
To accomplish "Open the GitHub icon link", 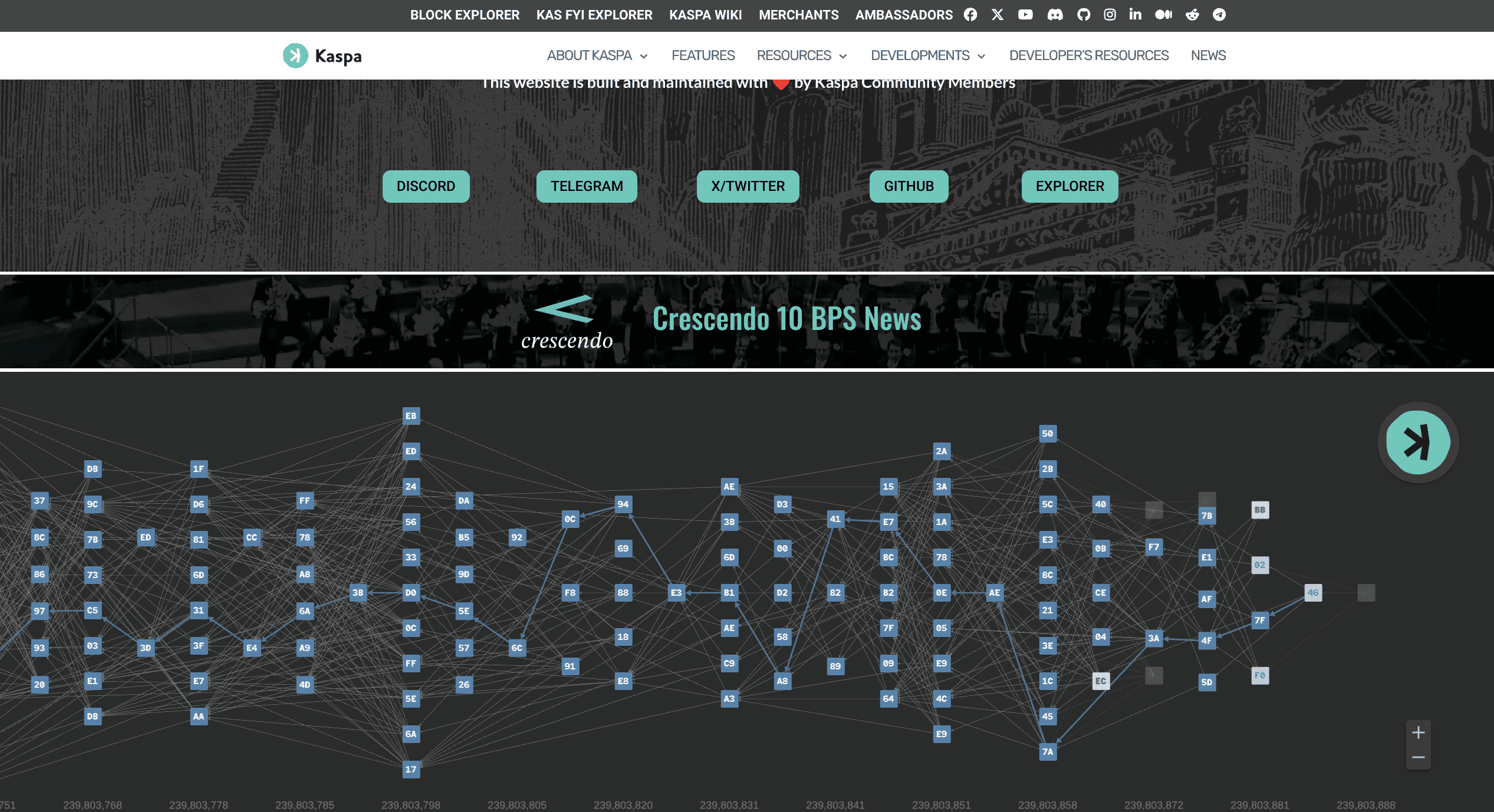I will 1084,15.
